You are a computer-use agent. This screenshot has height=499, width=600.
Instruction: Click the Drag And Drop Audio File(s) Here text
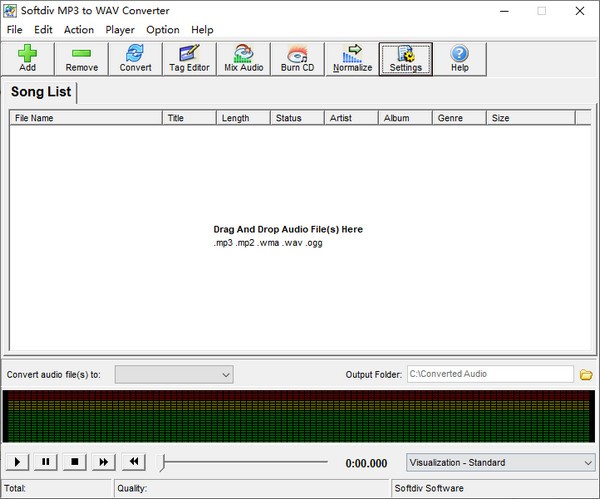pos(288,229)
